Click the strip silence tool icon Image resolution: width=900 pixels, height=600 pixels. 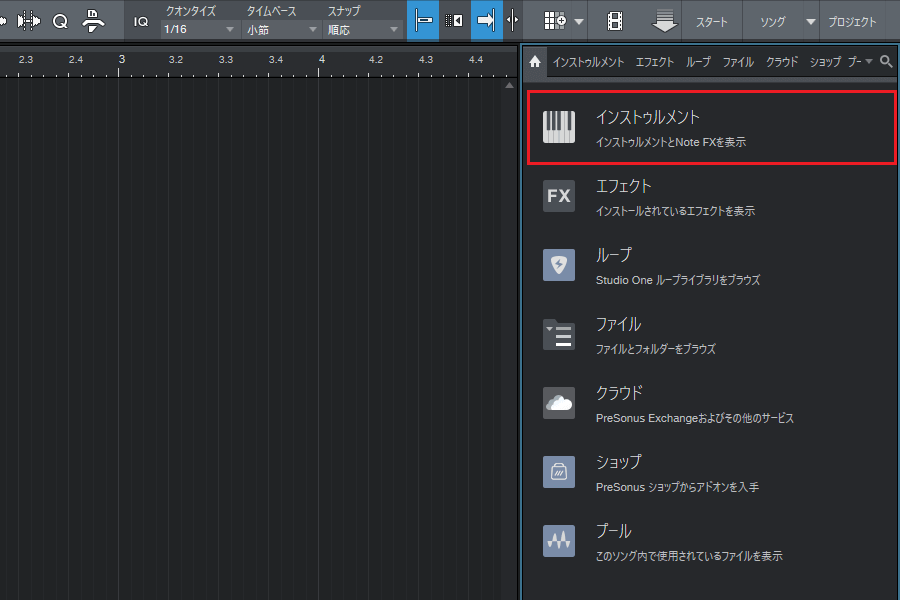(28, 21)
